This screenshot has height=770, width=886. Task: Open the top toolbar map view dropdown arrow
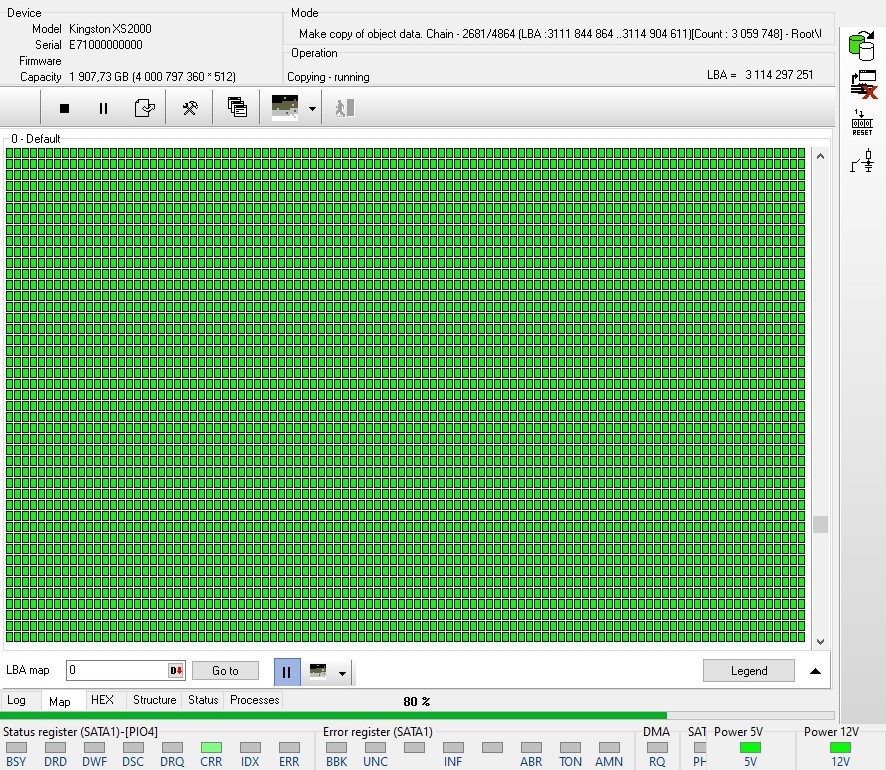[x=313, y=108]
